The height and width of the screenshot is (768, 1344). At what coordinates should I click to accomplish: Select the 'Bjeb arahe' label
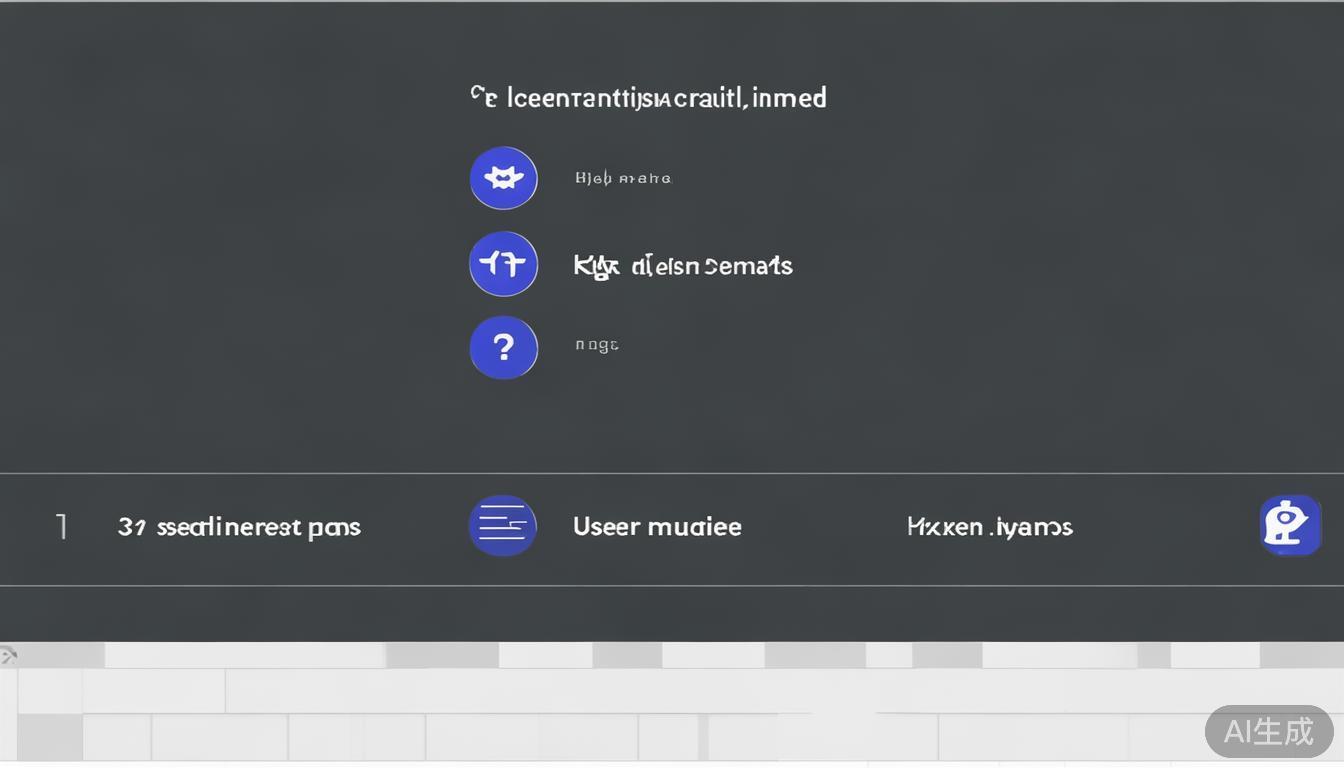point(622,179)
